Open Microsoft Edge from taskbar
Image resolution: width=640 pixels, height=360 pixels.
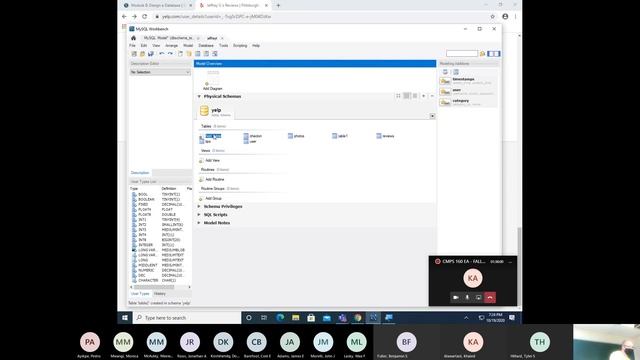coord(280,318)
